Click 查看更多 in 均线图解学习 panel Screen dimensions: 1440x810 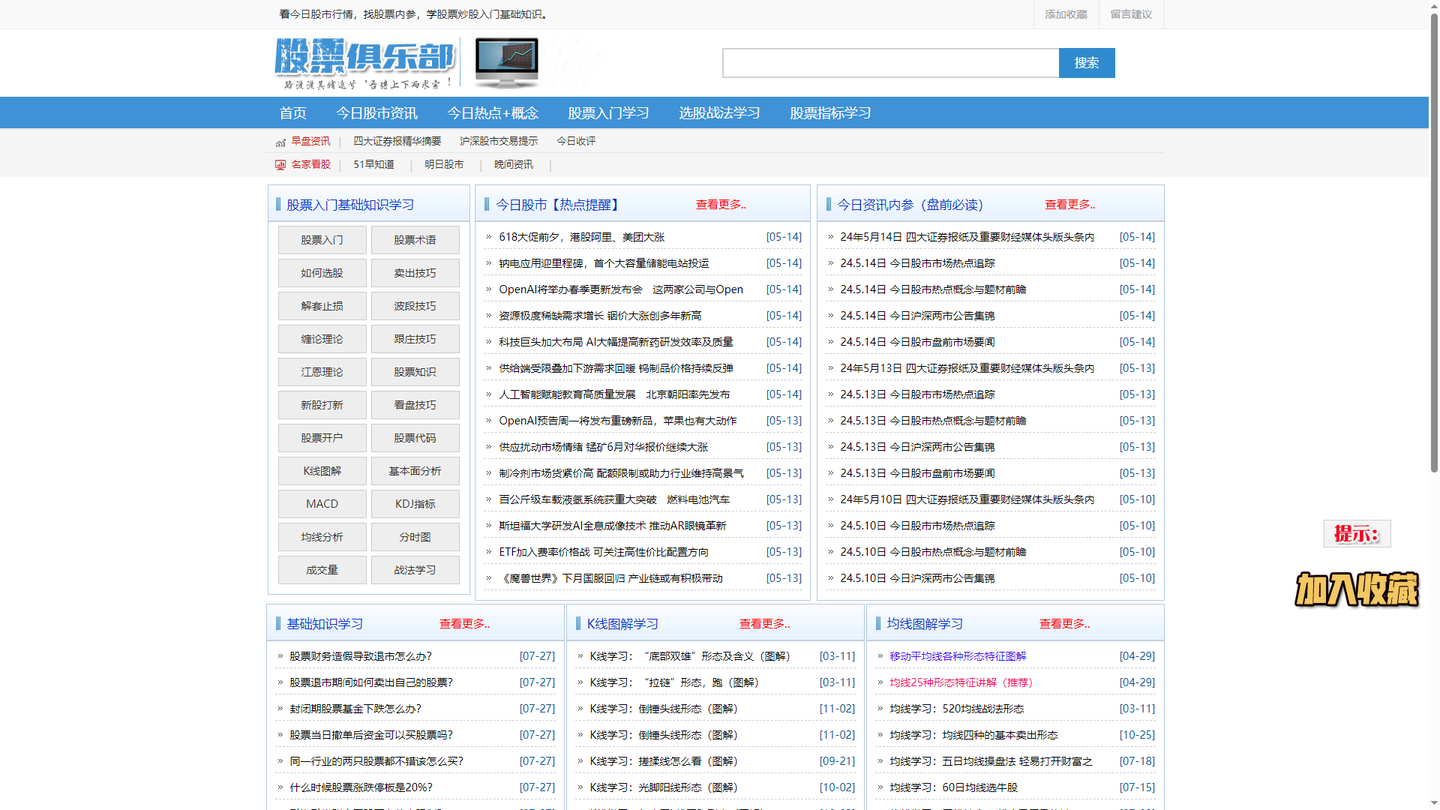coord(1064,624)
